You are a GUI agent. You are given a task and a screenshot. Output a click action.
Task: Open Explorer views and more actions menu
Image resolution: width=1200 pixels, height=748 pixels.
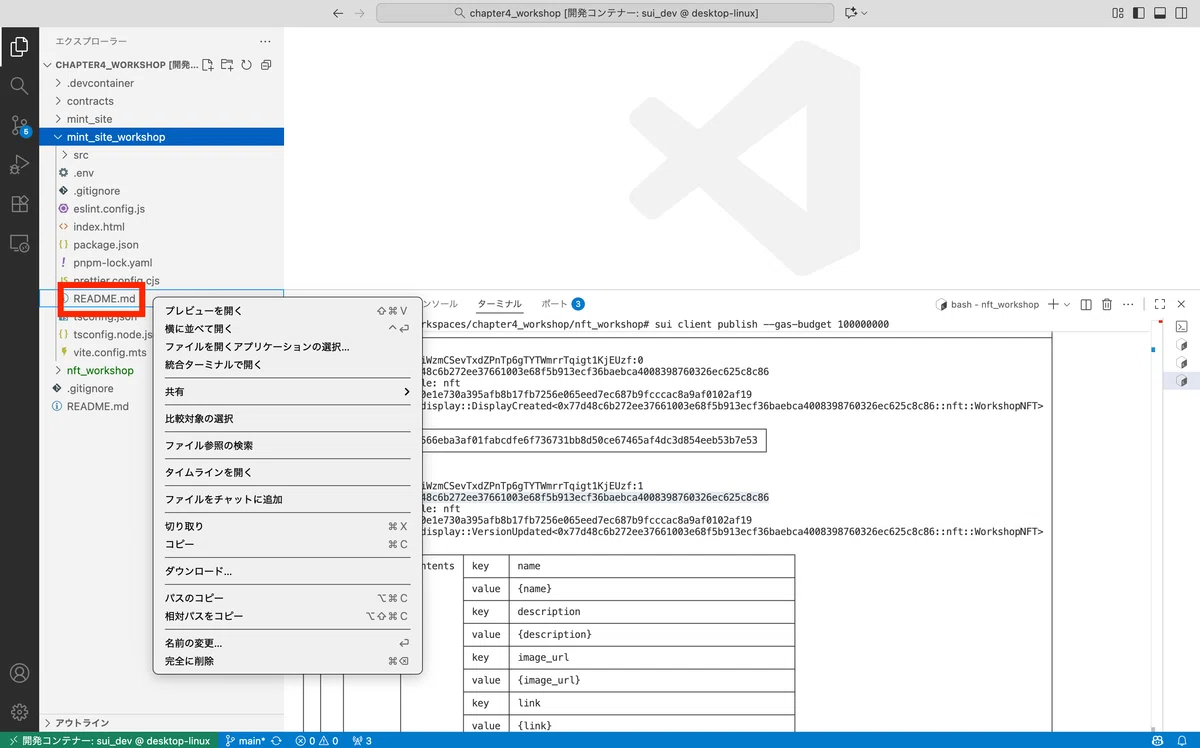click(265, 41)
